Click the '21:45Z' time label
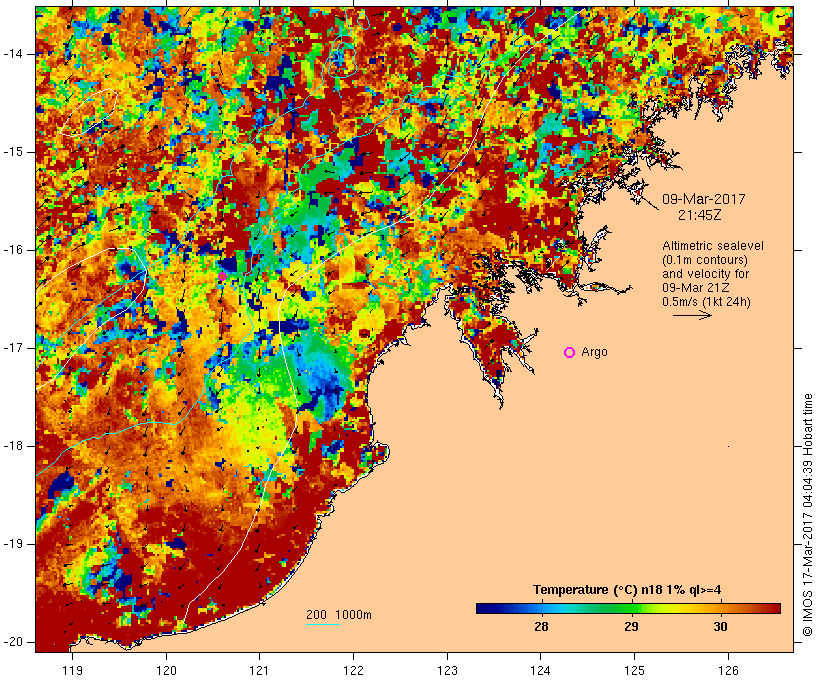 pos(700,214)
